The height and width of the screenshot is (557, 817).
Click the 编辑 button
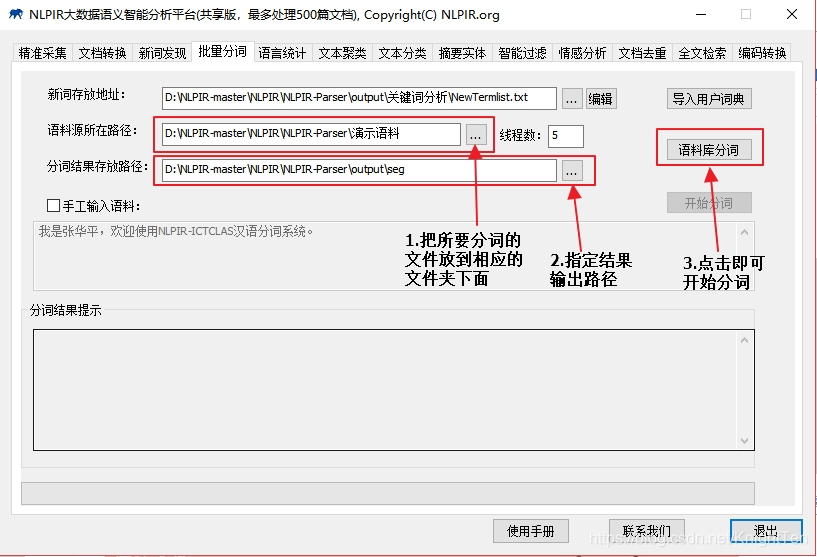(601, 99)
